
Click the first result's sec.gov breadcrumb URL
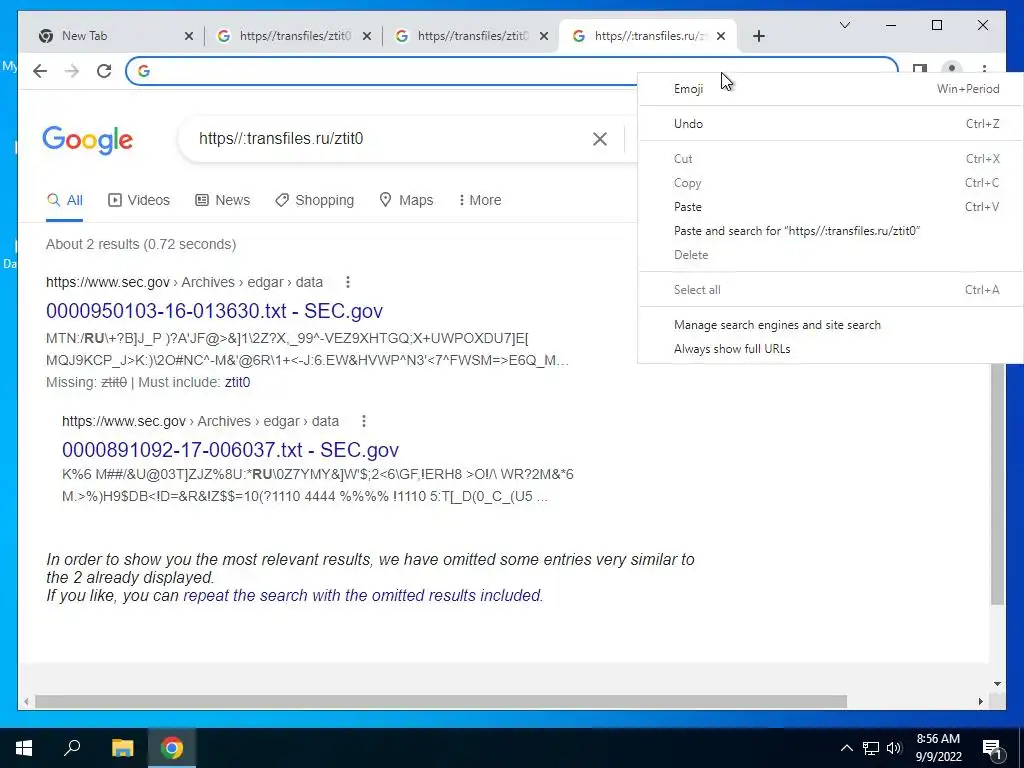pos(184,282)
